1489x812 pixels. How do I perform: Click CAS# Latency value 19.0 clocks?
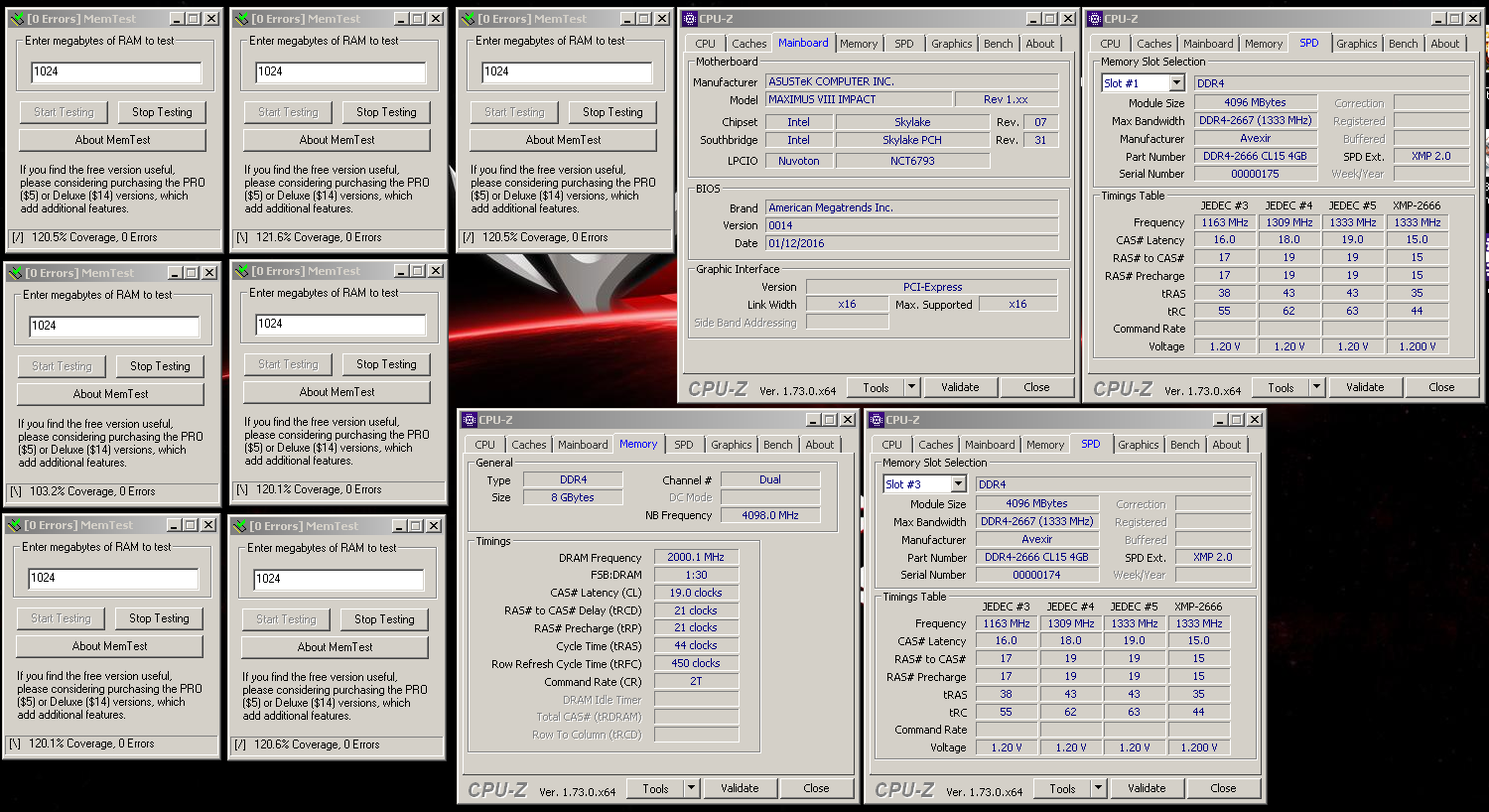point(696,593)
